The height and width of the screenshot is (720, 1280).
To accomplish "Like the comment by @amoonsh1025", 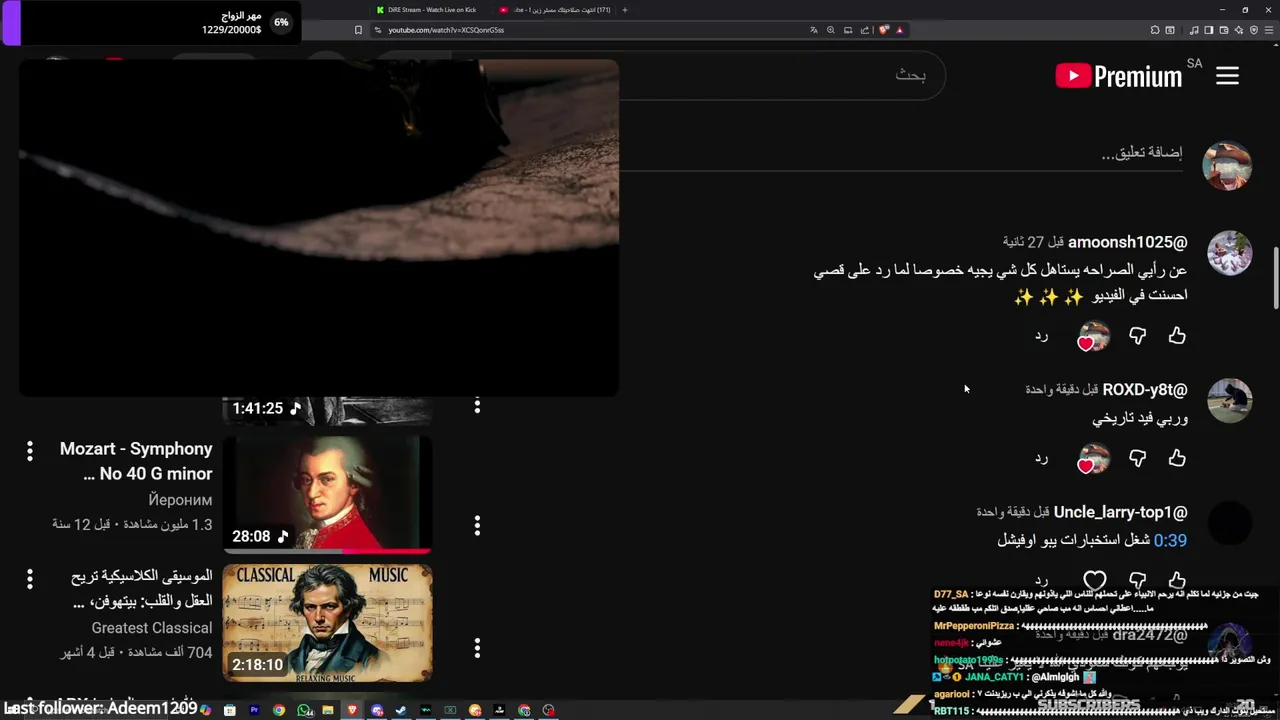I will (x=1177, y=336).
